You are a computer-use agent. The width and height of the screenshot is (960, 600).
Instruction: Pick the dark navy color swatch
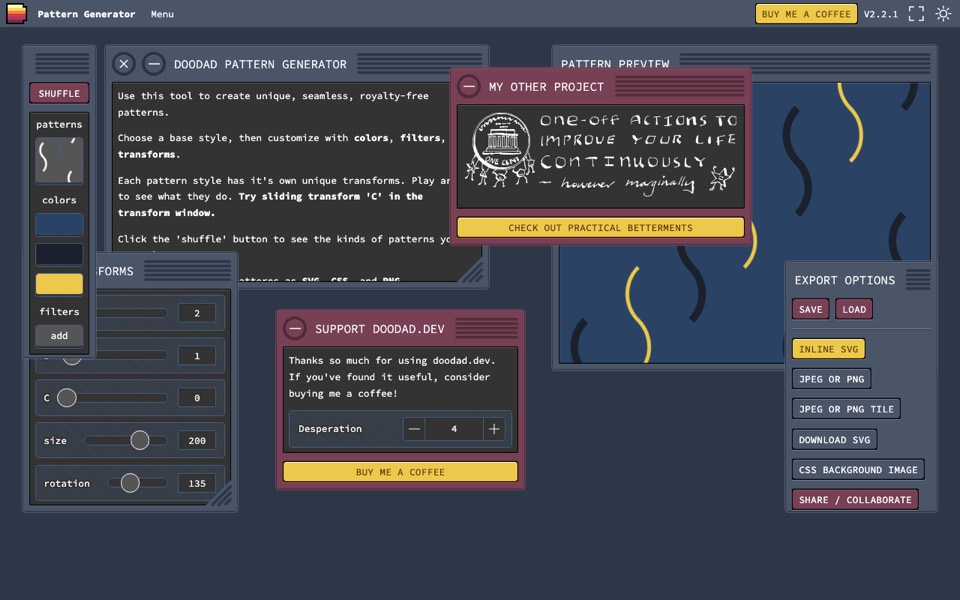click(x=59, y=254)
